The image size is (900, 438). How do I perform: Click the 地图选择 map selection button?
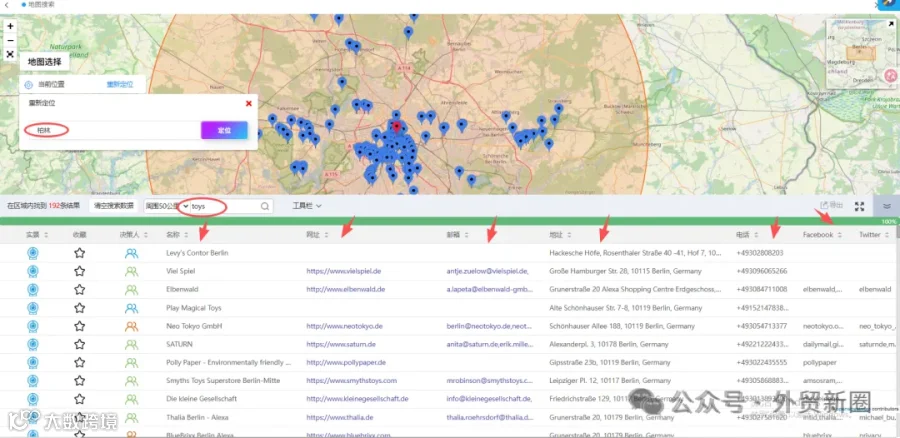click(x=45, y=61)
